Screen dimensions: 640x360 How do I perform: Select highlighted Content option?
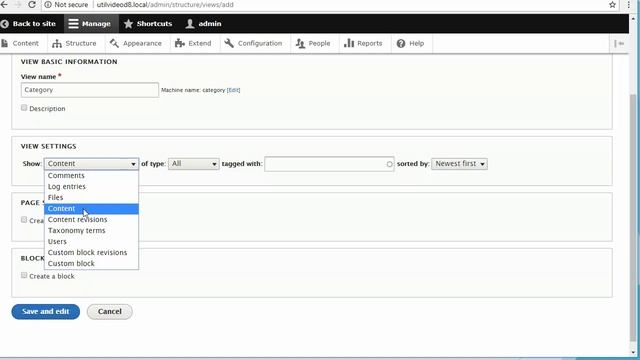pyautogui.click(x=91, y=209)
